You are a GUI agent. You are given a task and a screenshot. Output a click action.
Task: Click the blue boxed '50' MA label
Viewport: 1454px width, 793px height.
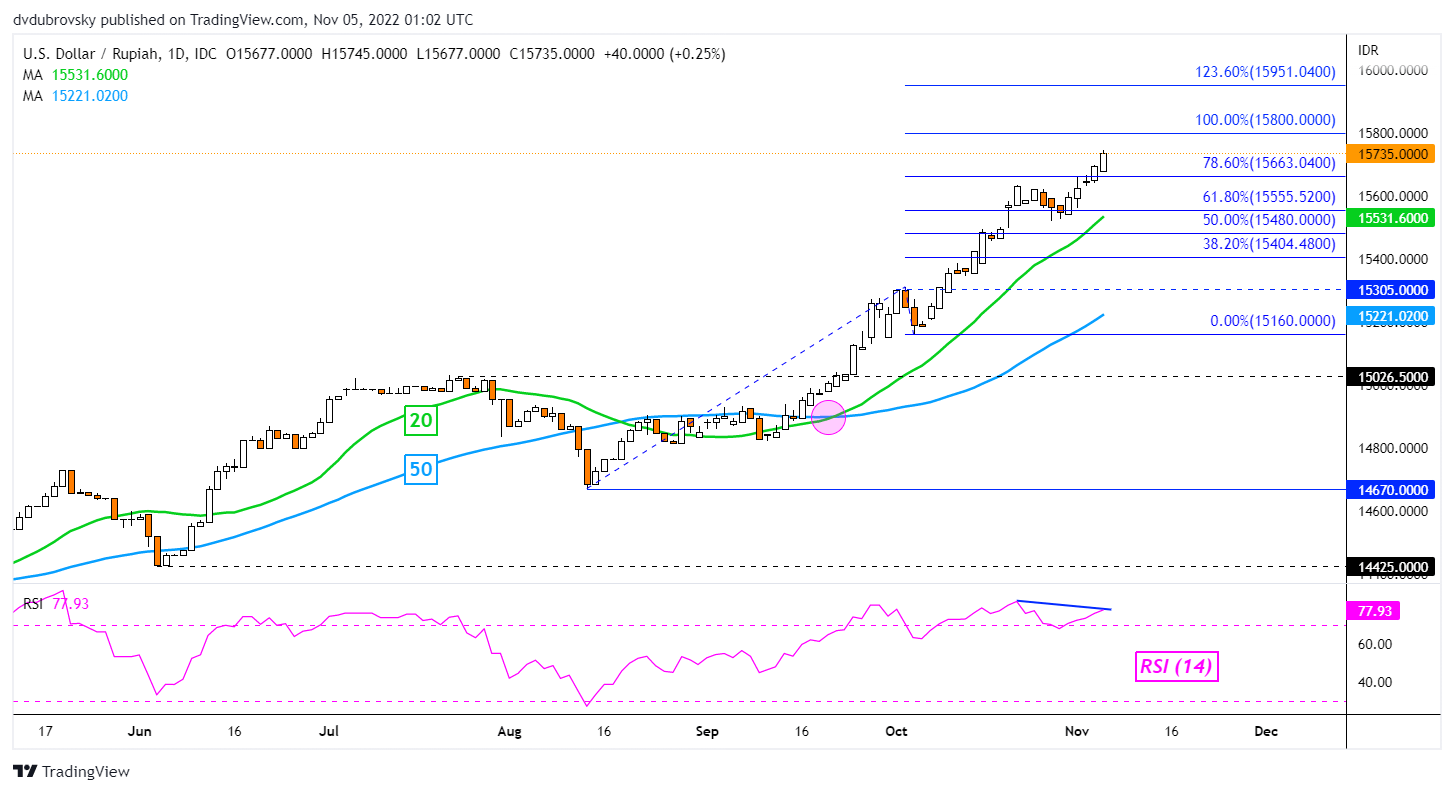[x=421, y=469]
